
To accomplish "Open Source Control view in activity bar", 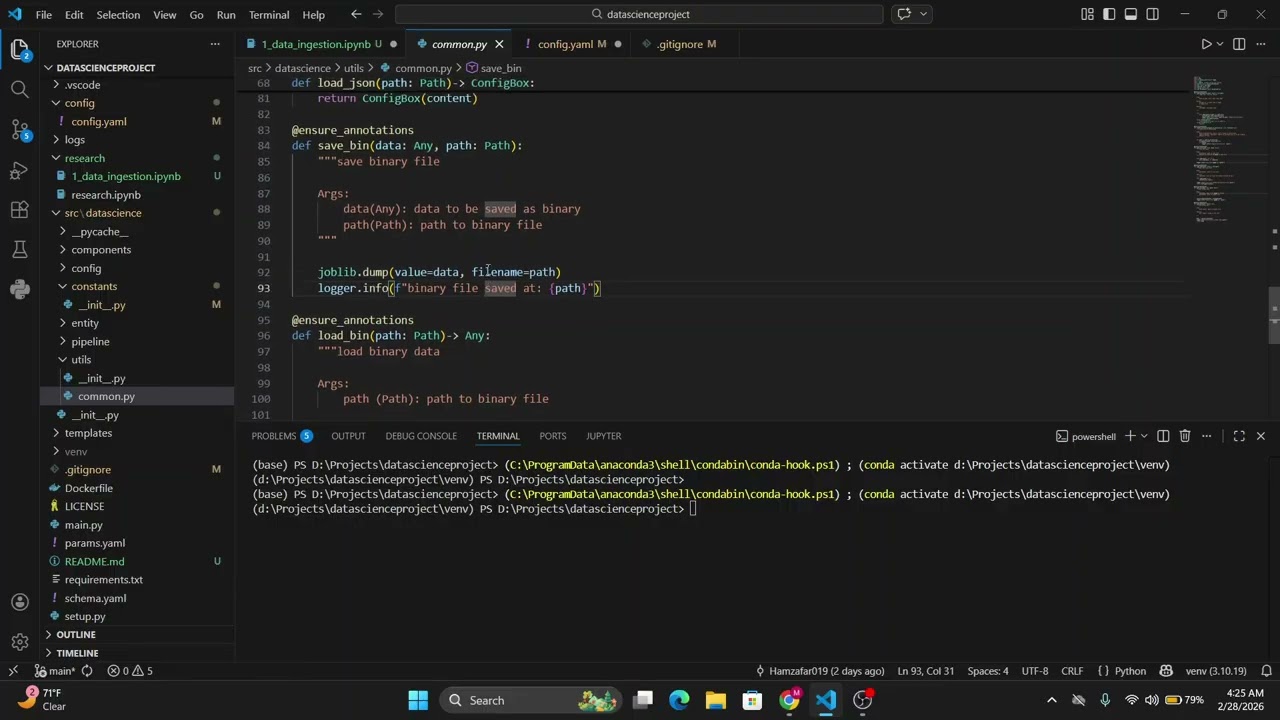I will [19, 129].
